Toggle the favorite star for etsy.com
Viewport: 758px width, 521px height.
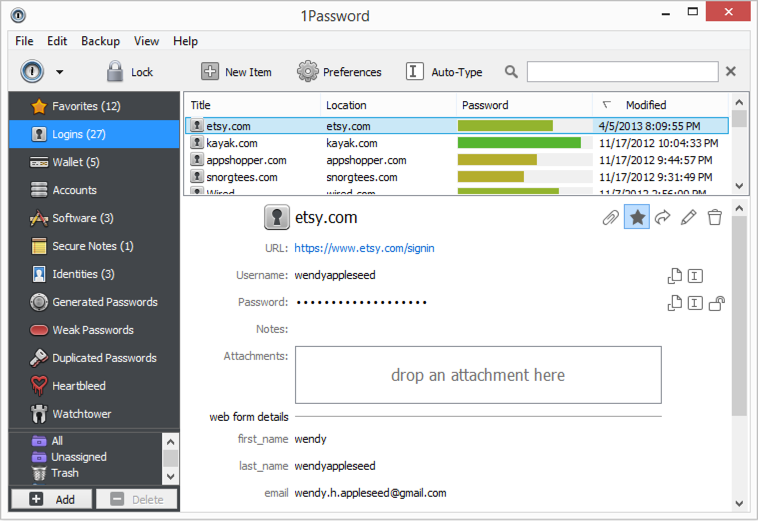click(x=637, y=217)
